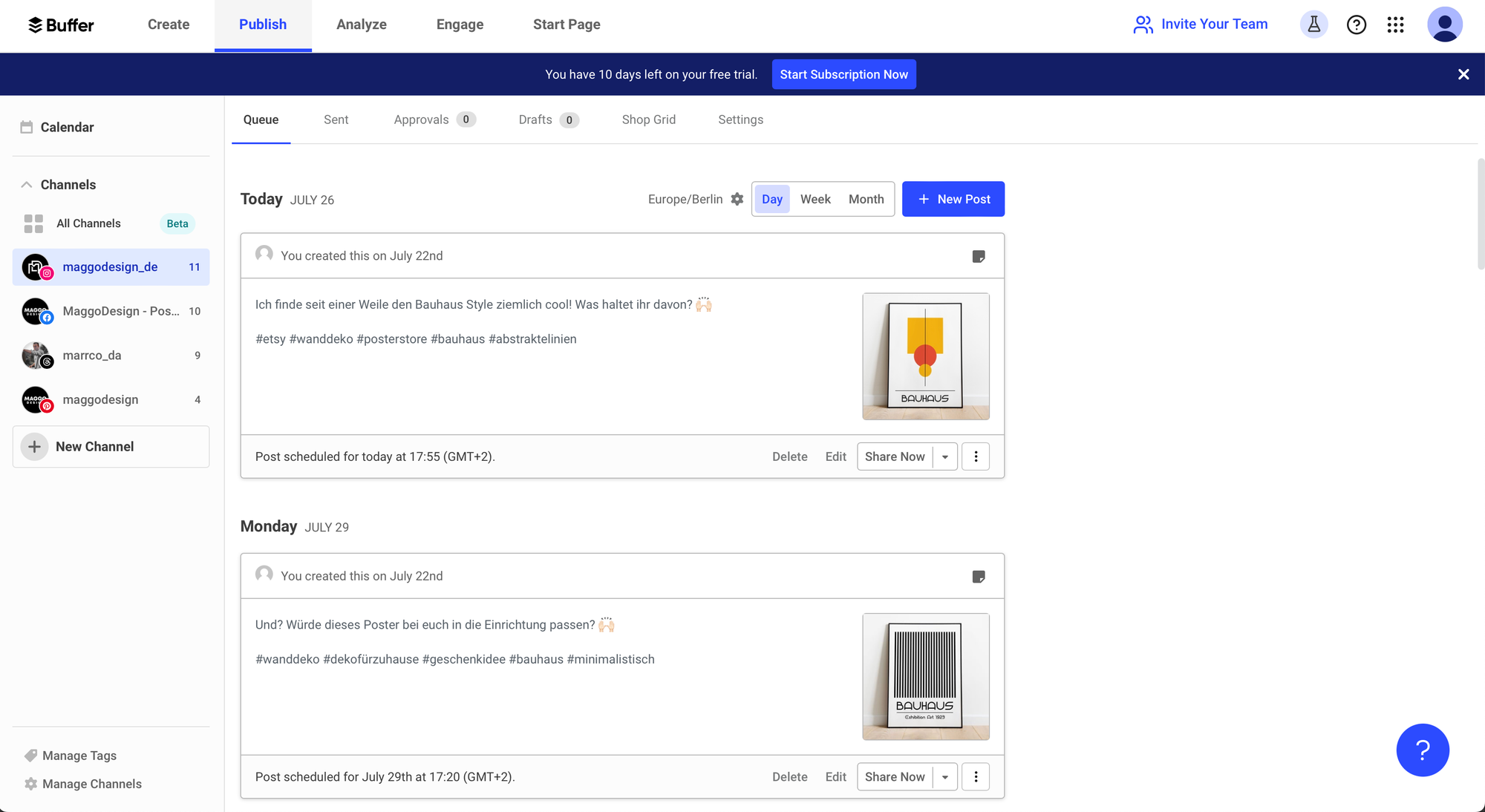
Task: Switch to the Publish tab
Action: coord(263,24)
